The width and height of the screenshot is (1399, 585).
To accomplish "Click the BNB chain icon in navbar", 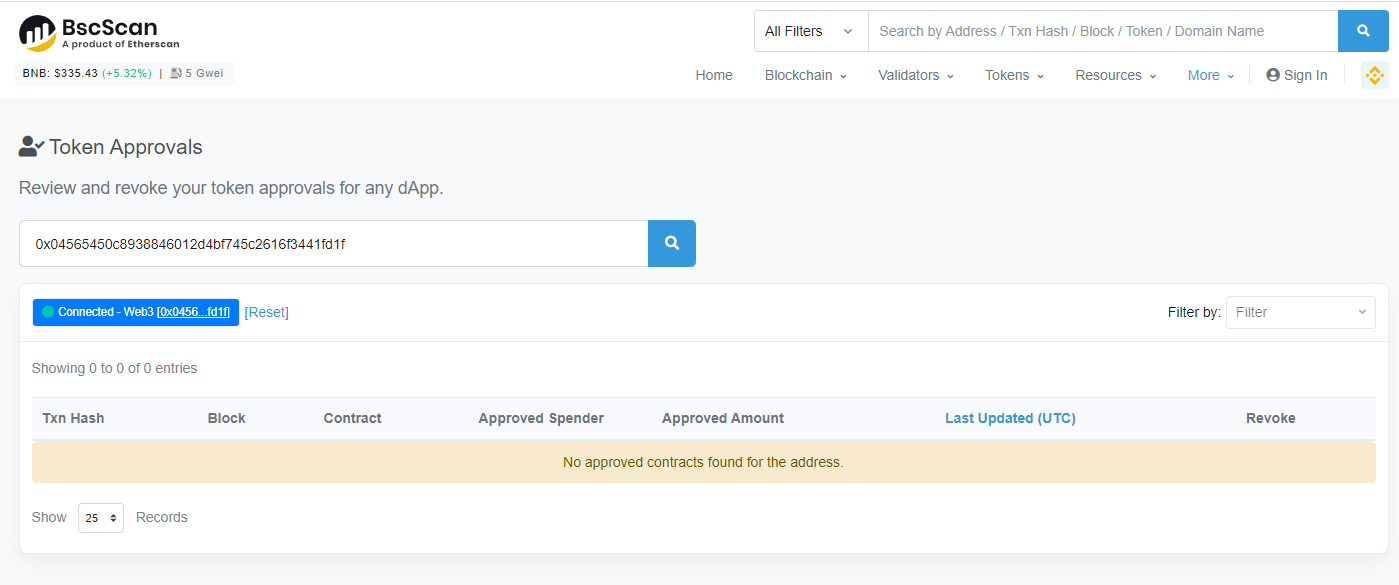I will tap(1374, 75).
